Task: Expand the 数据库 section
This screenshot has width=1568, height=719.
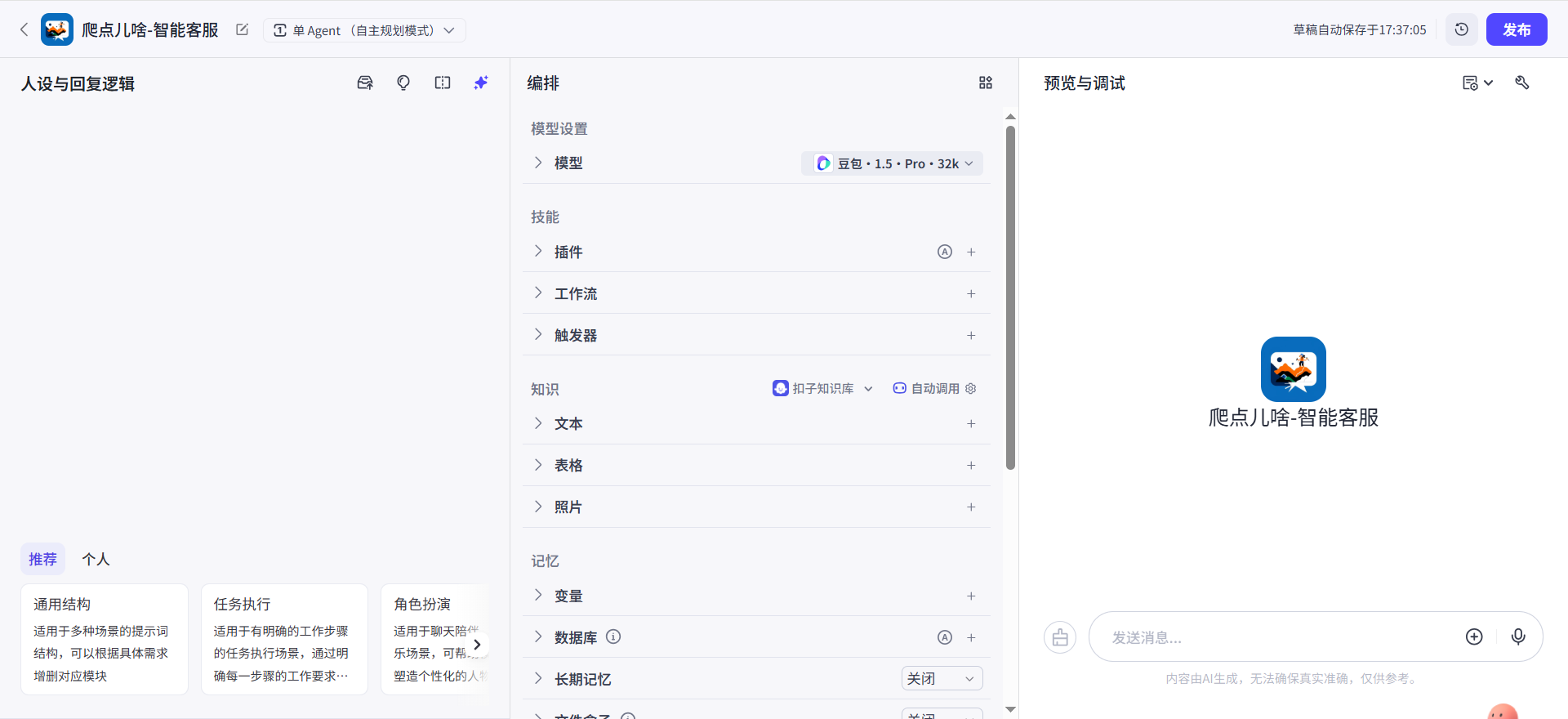Action: click(x=538, y=636)
